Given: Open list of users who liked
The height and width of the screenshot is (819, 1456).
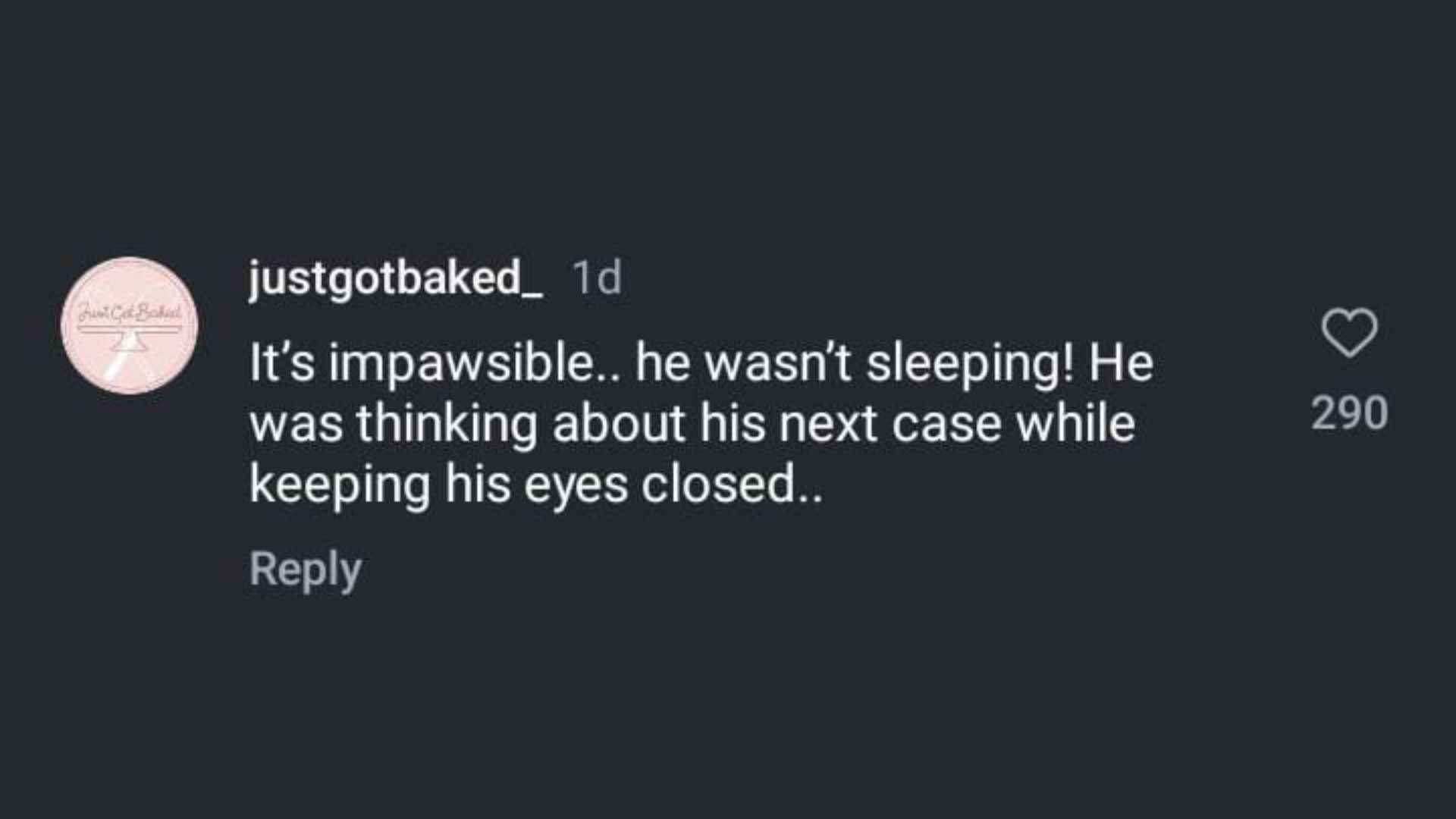Looking at the screenshot, I should pos(1350,413).
